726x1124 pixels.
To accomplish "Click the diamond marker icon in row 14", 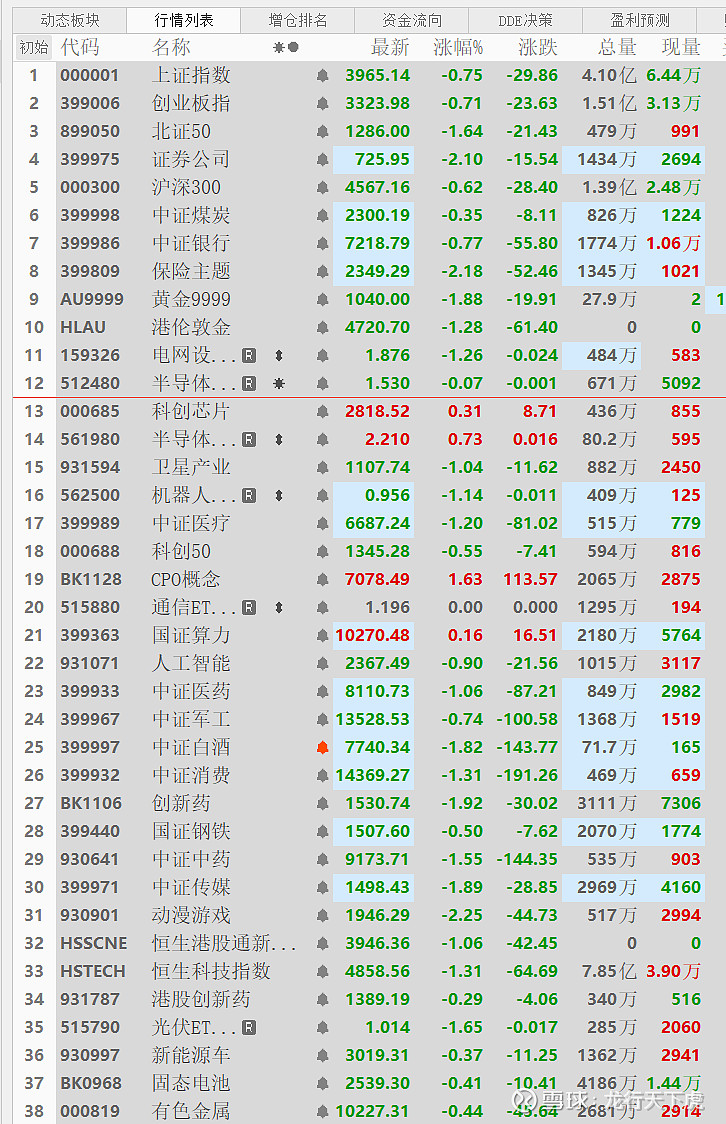I will (x=279, y=439).
